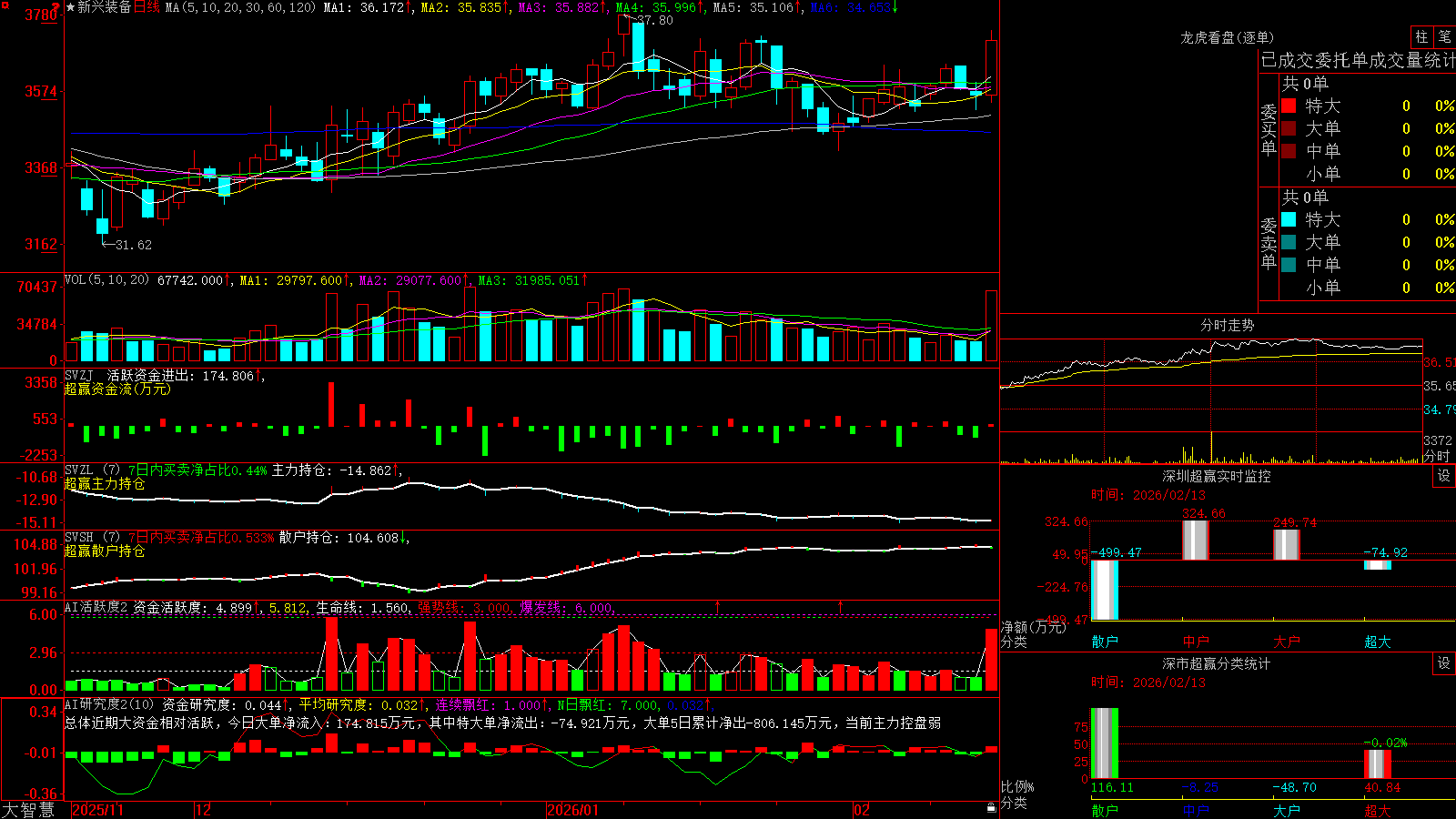Select the SVZL 主力持仓 indicator label
The image size is (1456, 819).
tap(233, 470)
